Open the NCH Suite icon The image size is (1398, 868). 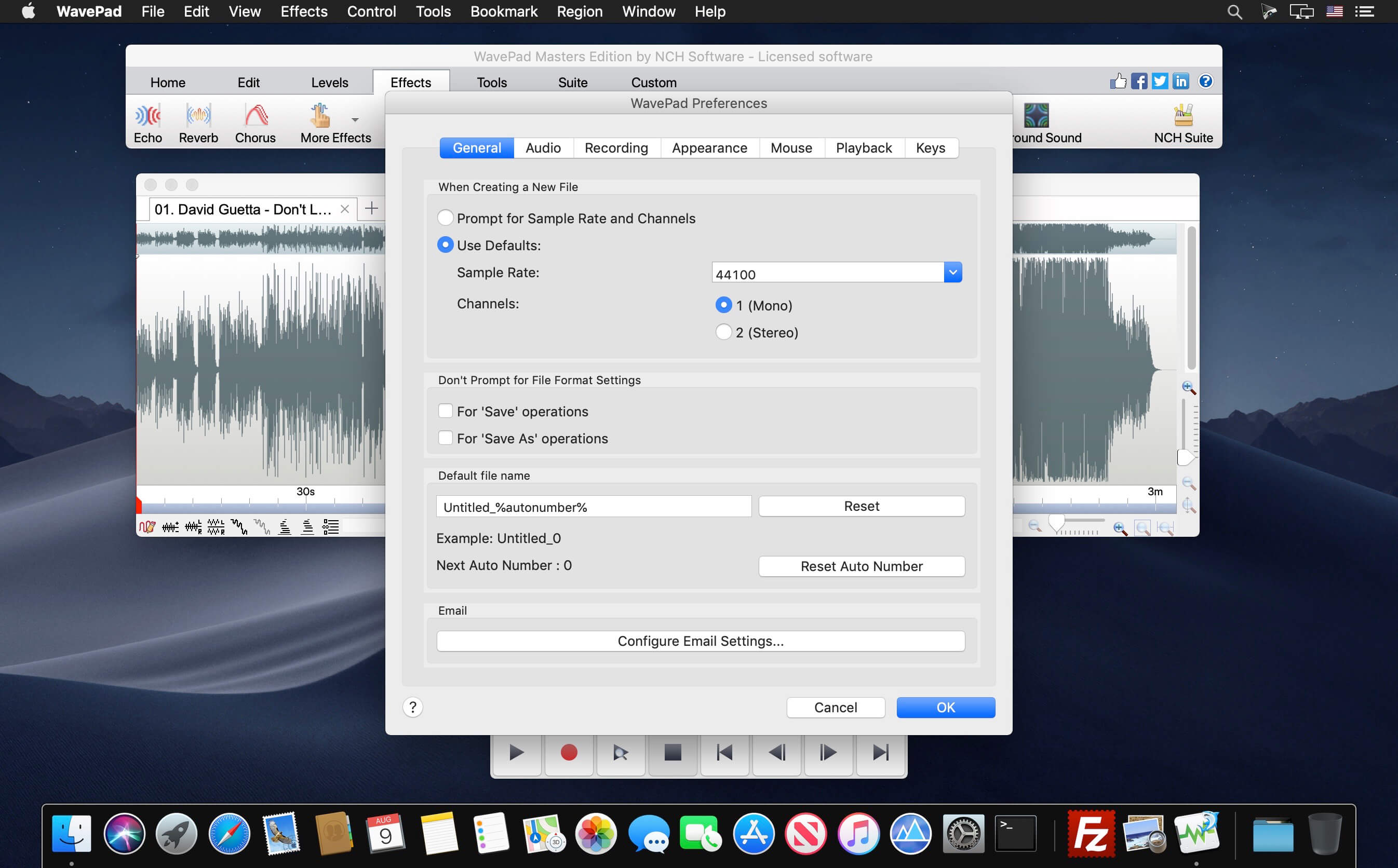click(x=1182, y=116)
